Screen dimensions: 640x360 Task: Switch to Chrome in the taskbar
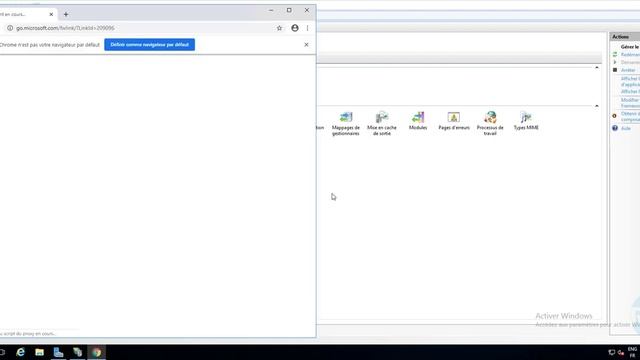click(x=97, y=352)
